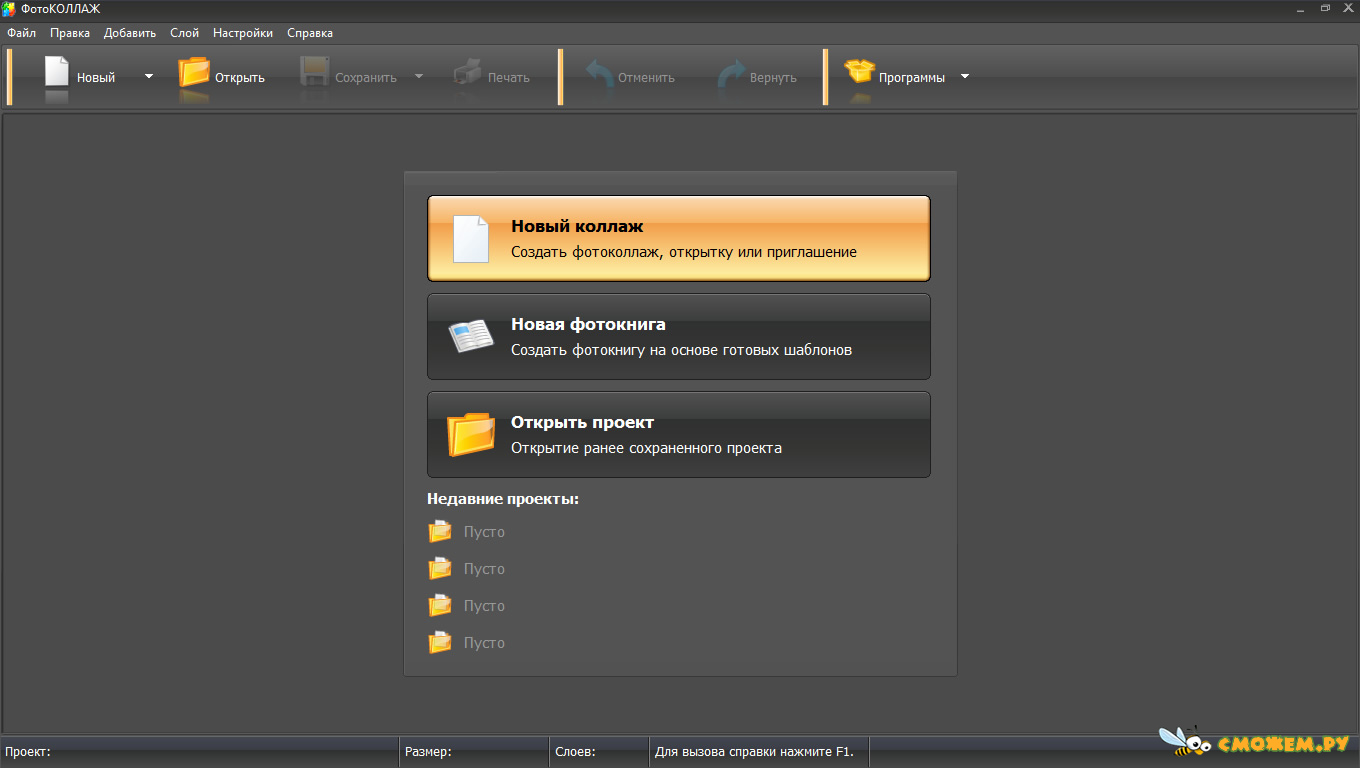The width and height of the screenshot is (1360, 768).
Task: Open the Слой menu
Action: pyautogui.click(x=185, y=33)
